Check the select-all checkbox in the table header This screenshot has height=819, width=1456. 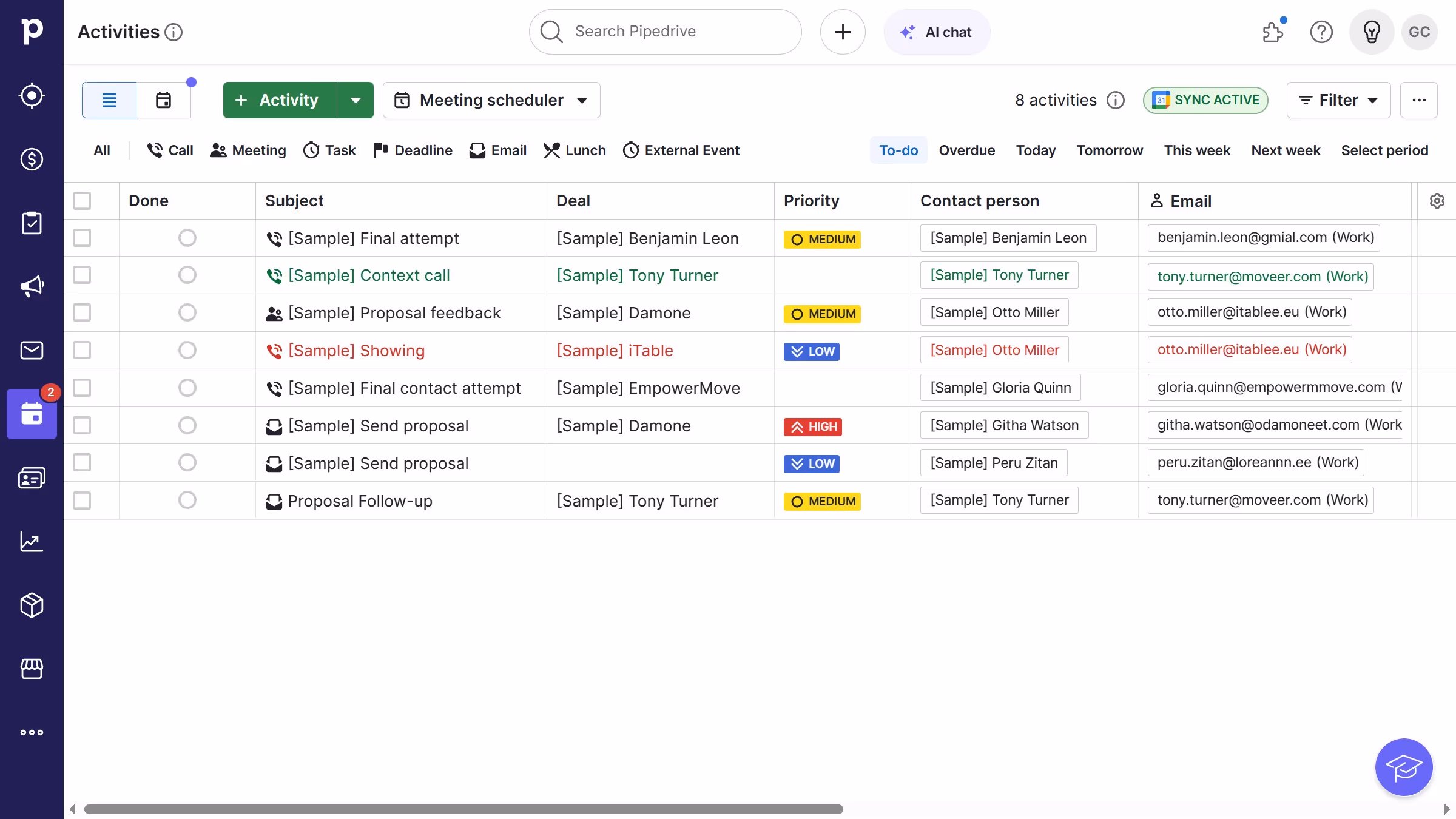(x=82, y=201)
